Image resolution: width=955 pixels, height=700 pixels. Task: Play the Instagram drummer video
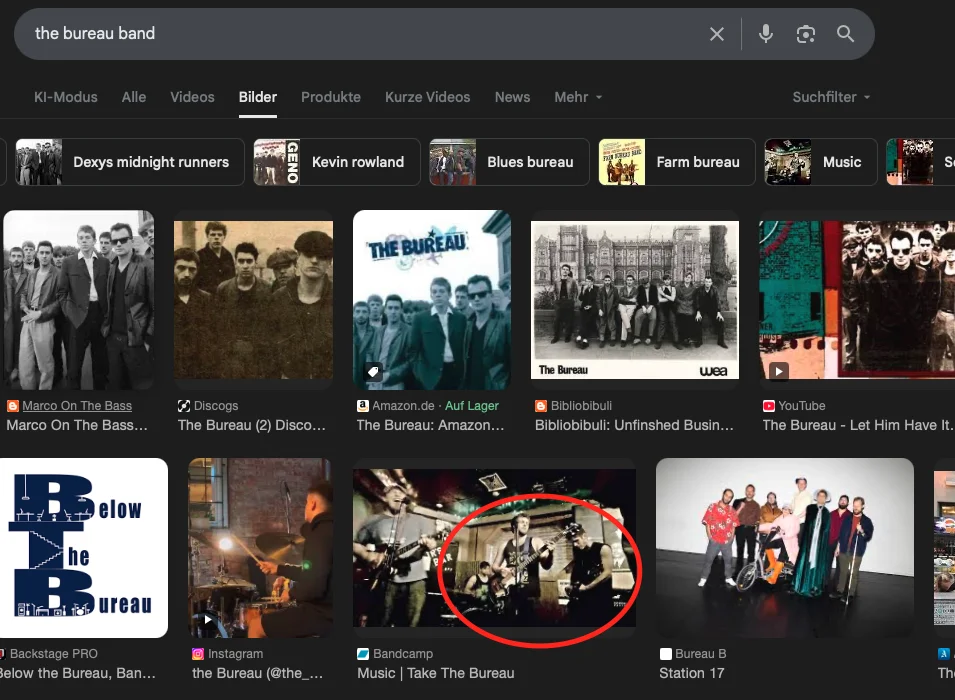[x=208, y=619]
